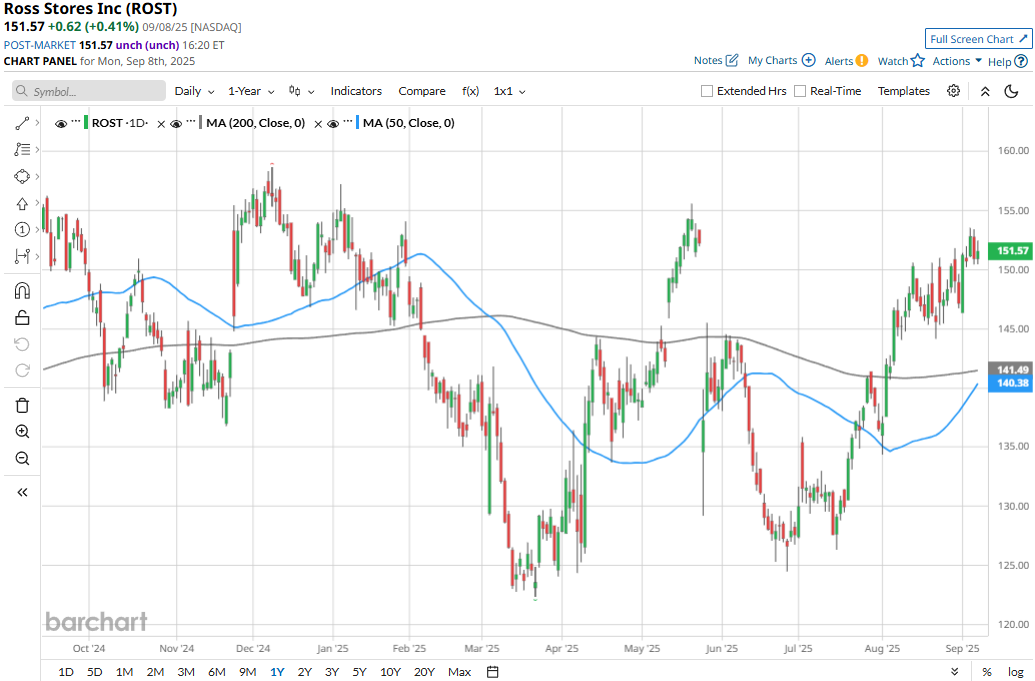The width and height of the screenshot is (1035, 681).
Task: Open the 1x1 grid layout dropdown
Action: point(510,91)
